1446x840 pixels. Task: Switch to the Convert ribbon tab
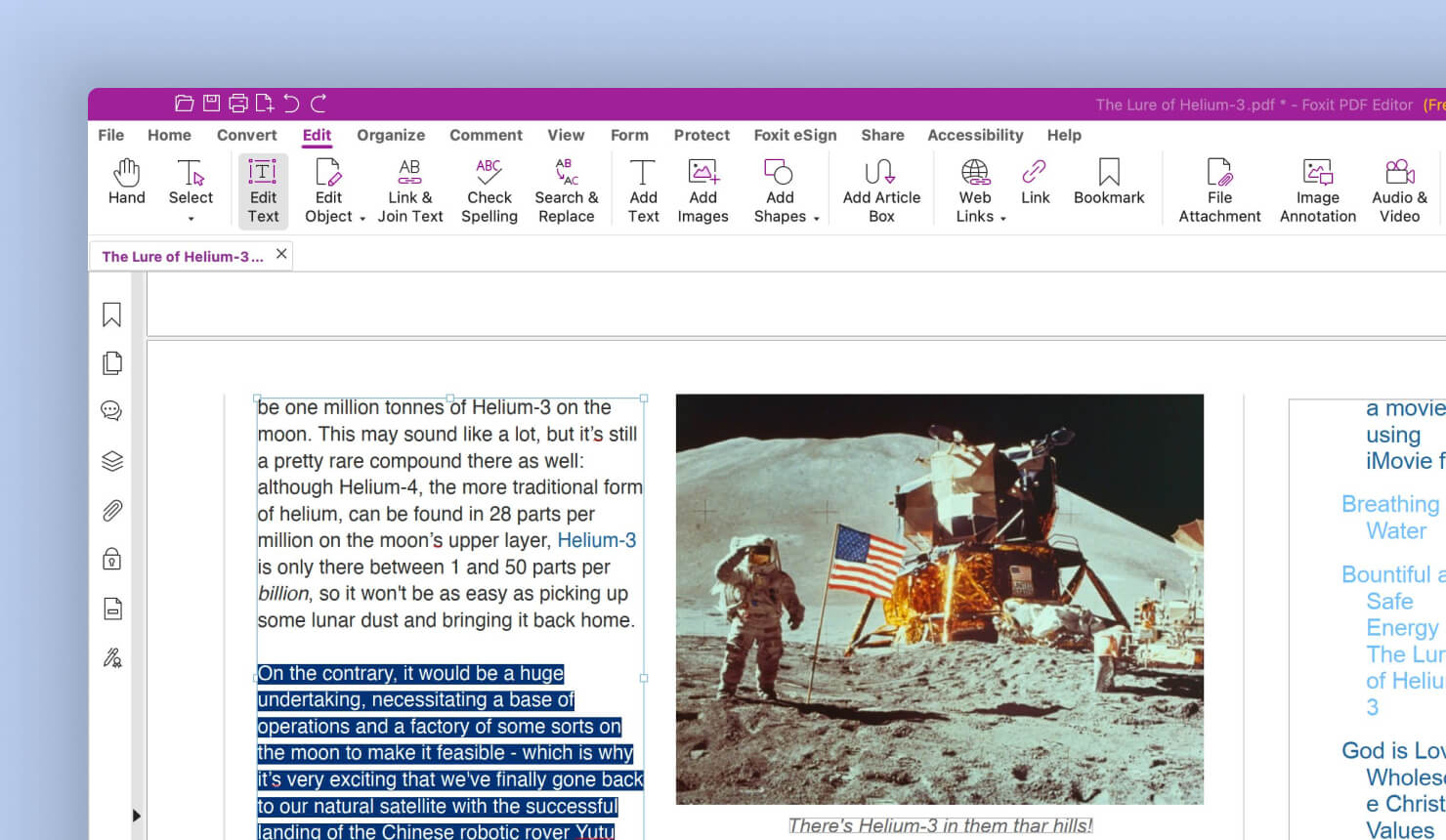point(246,135)
